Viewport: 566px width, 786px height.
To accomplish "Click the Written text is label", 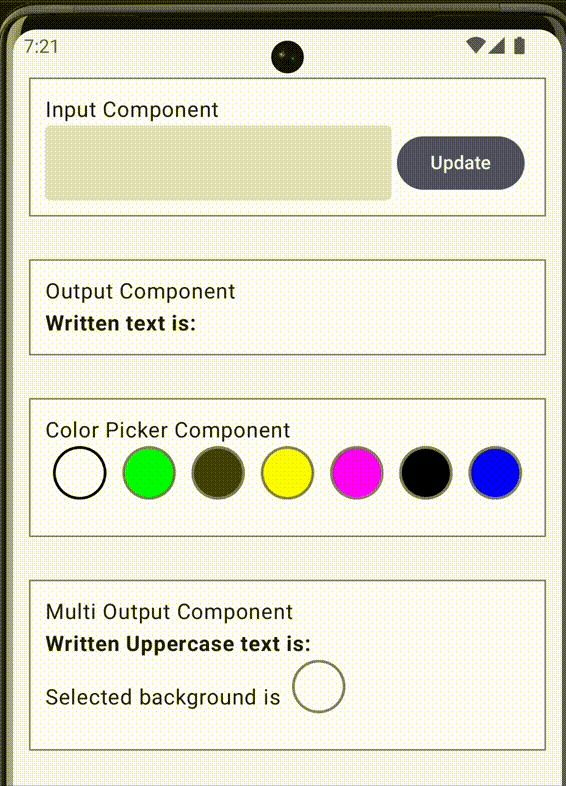I will [121, 323].
